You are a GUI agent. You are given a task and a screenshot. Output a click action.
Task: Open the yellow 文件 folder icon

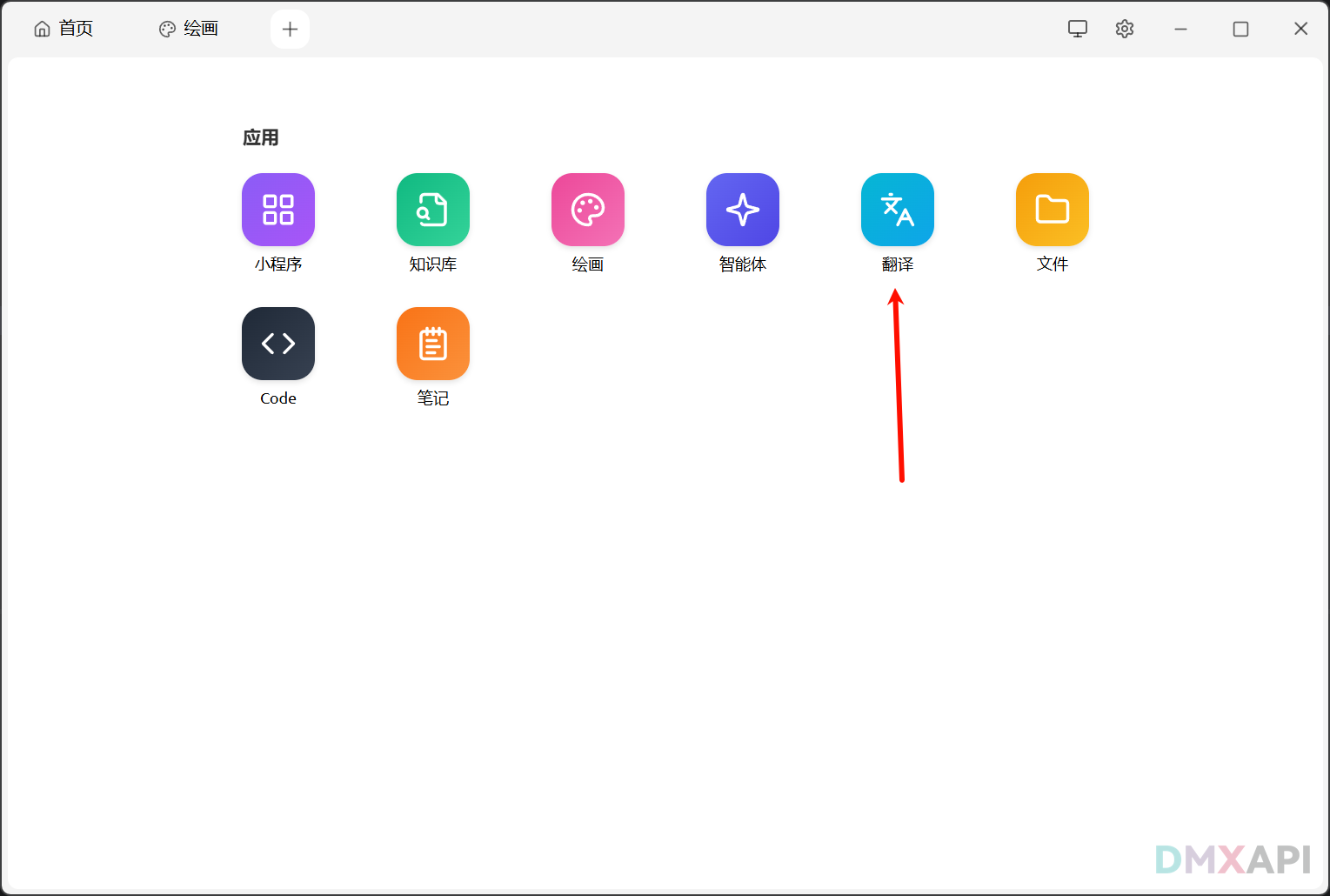point(1053,210)
